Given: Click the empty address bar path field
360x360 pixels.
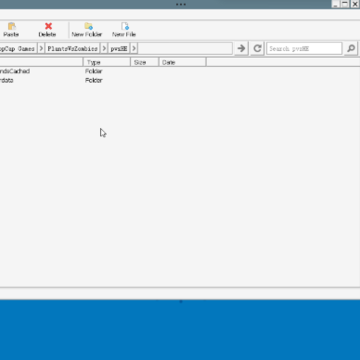Looking at the screenshot, I should [185, 49].
